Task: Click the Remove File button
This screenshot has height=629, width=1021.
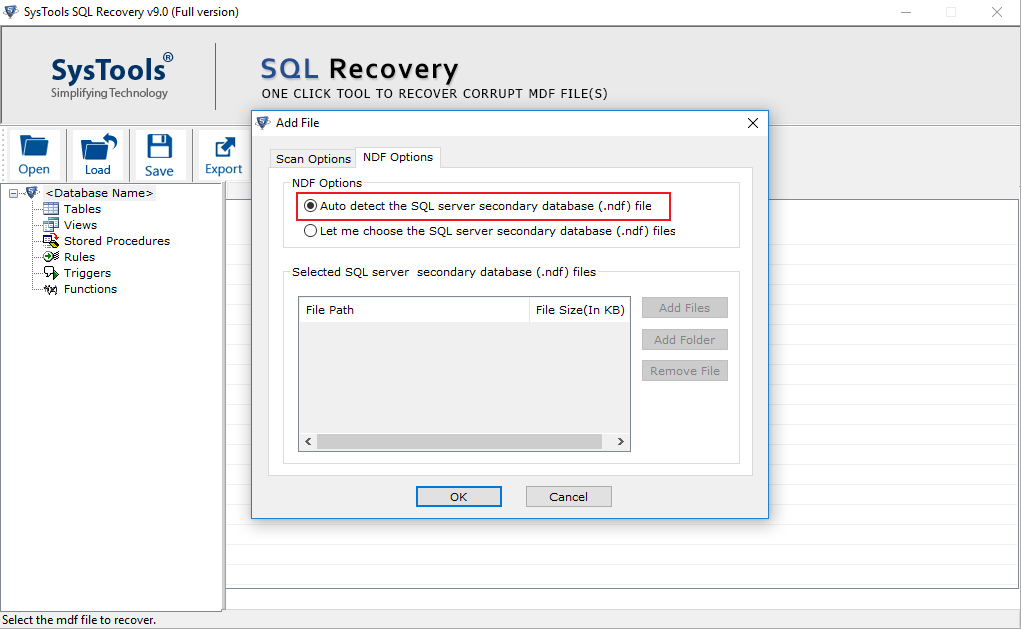Action: click(x=684, y=370)
